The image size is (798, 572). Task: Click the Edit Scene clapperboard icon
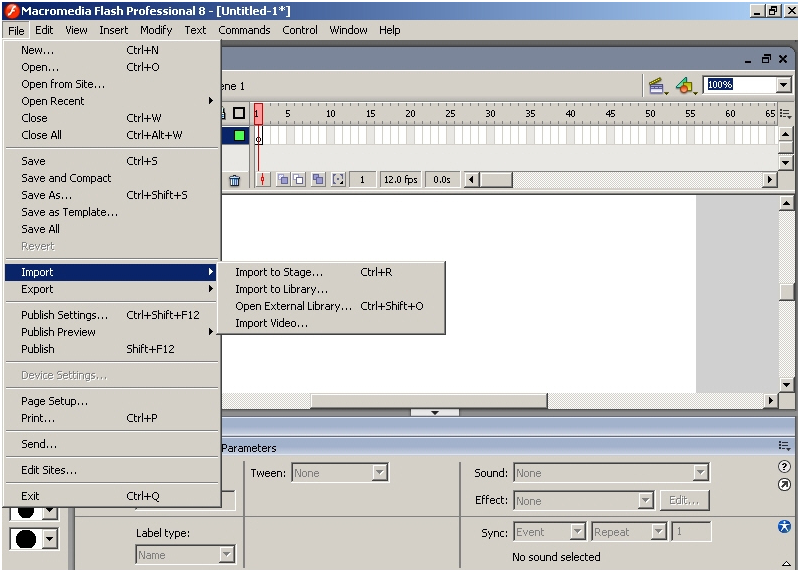657,86
